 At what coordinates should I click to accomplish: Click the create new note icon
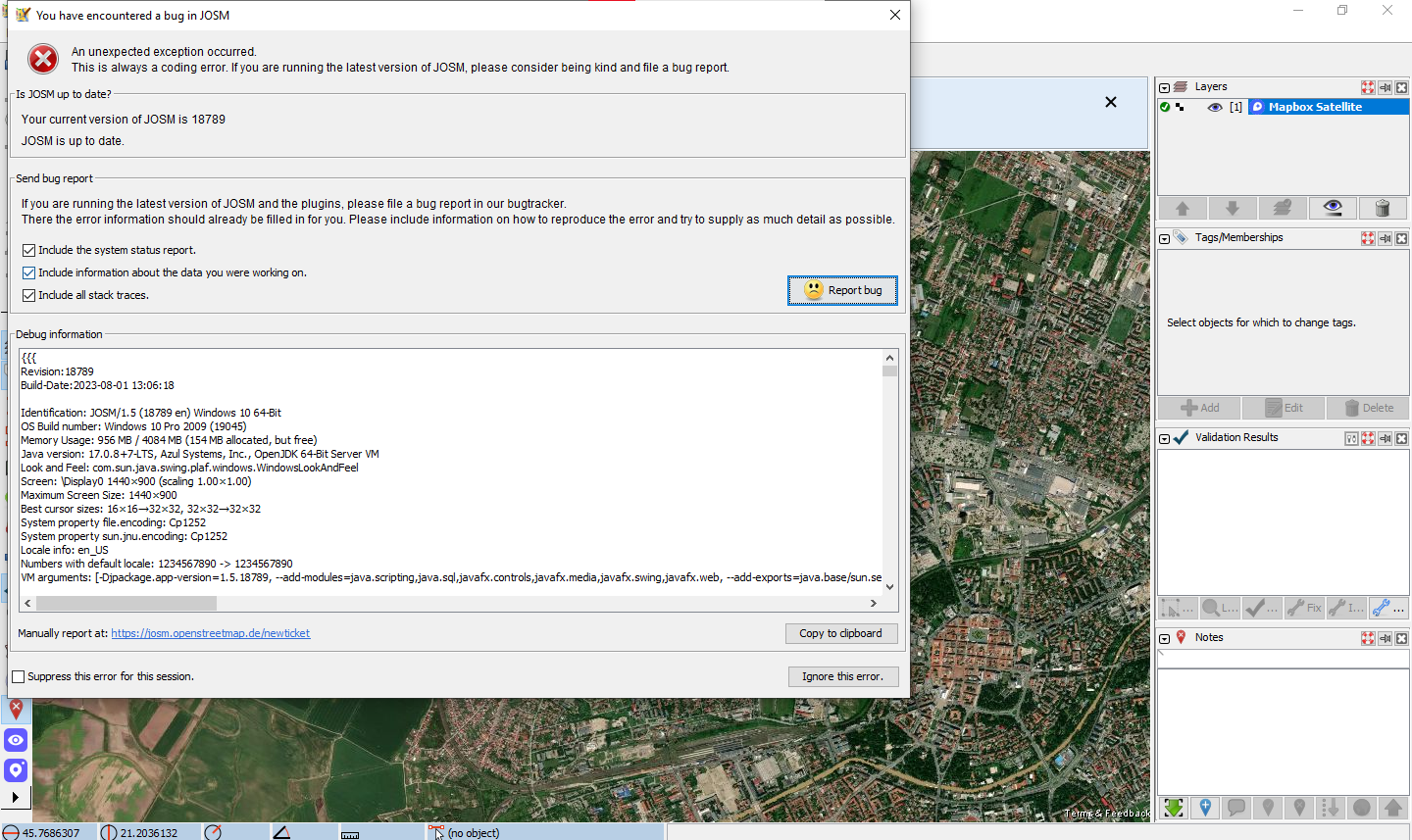(x=1205, y=808)
